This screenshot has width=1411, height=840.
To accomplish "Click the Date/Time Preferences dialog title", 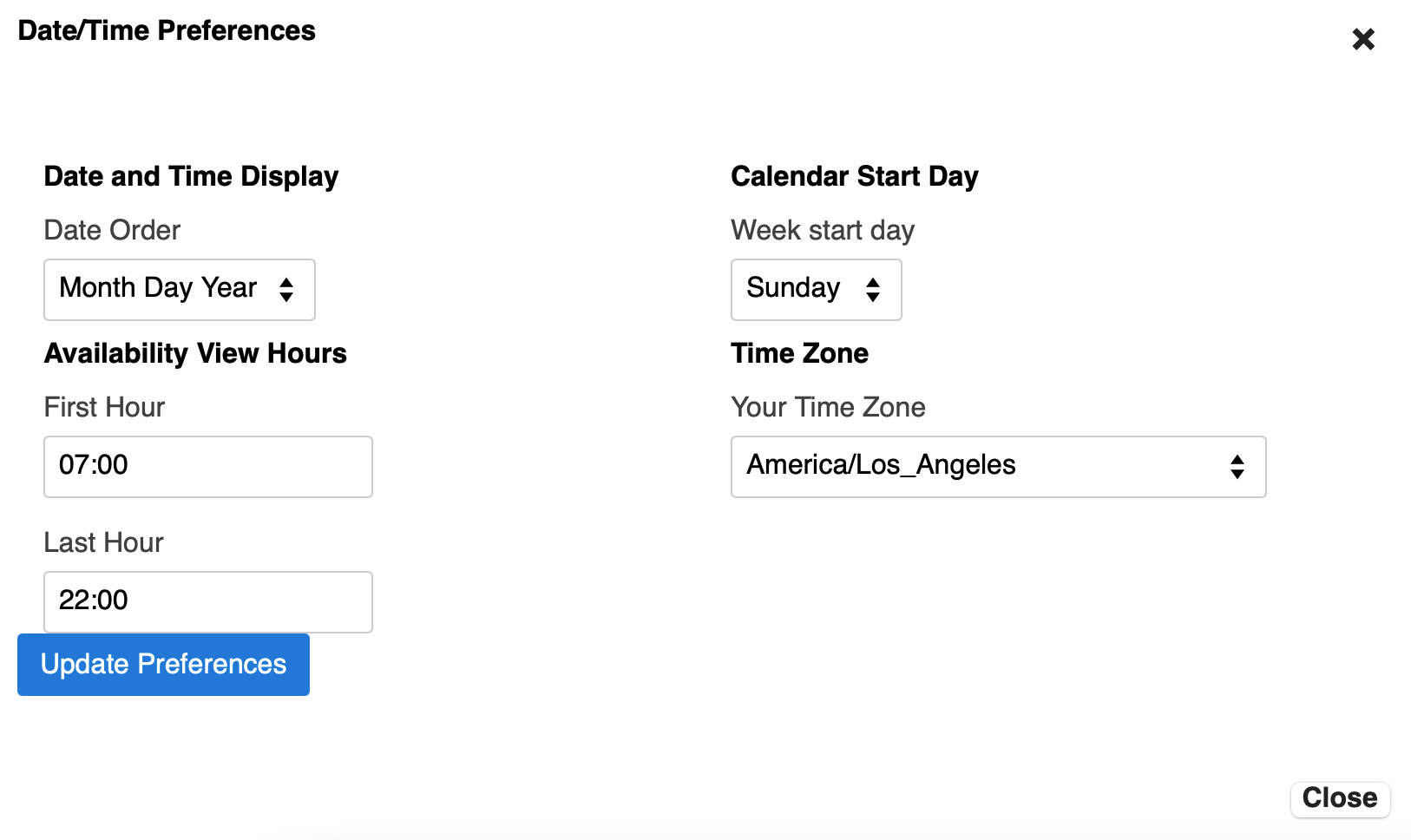I will coord(167,30).
